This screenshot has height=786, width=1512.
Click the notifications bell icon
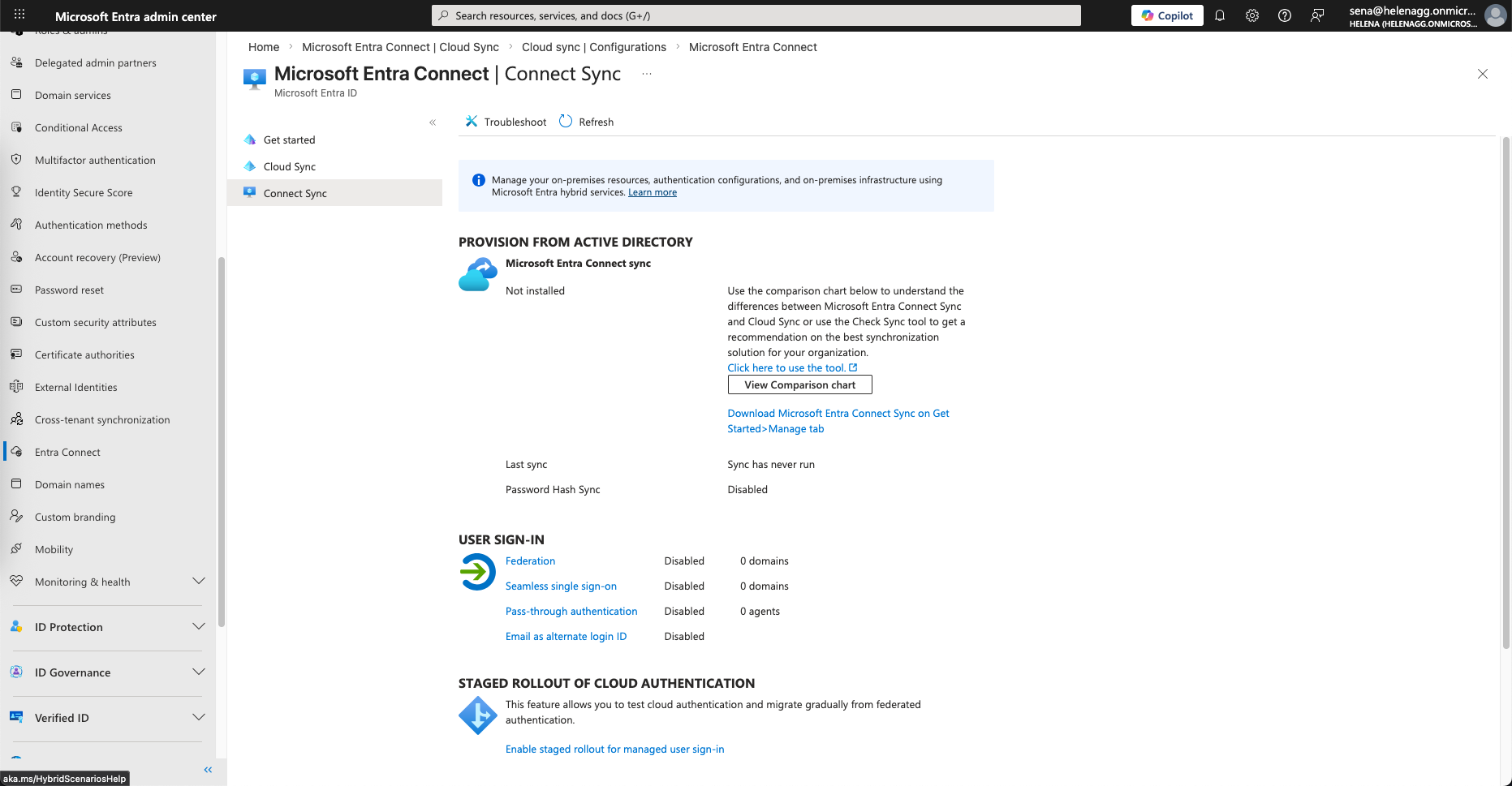[1219, 15]
